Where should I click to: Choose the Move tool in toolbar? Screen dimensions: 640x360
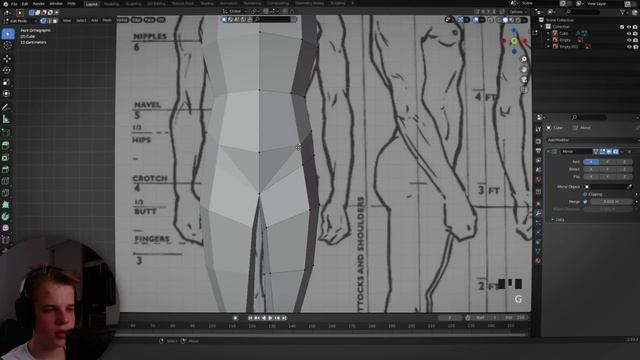point(7,59)
